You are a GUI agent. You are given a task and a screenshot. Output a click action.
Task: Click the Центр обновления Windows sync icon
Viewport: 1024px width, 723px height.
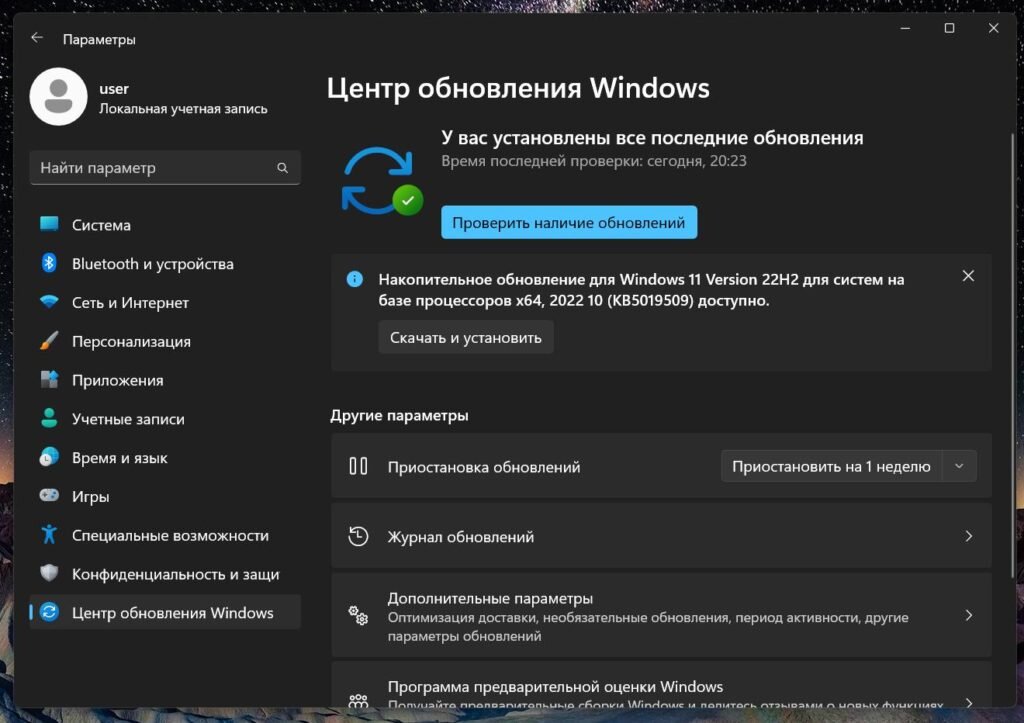[x=49, y=612]
